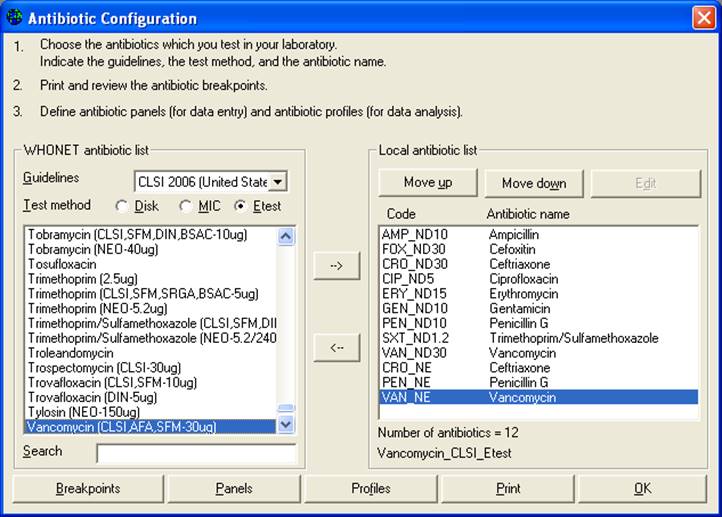Click into the Search field

point(196,453)
